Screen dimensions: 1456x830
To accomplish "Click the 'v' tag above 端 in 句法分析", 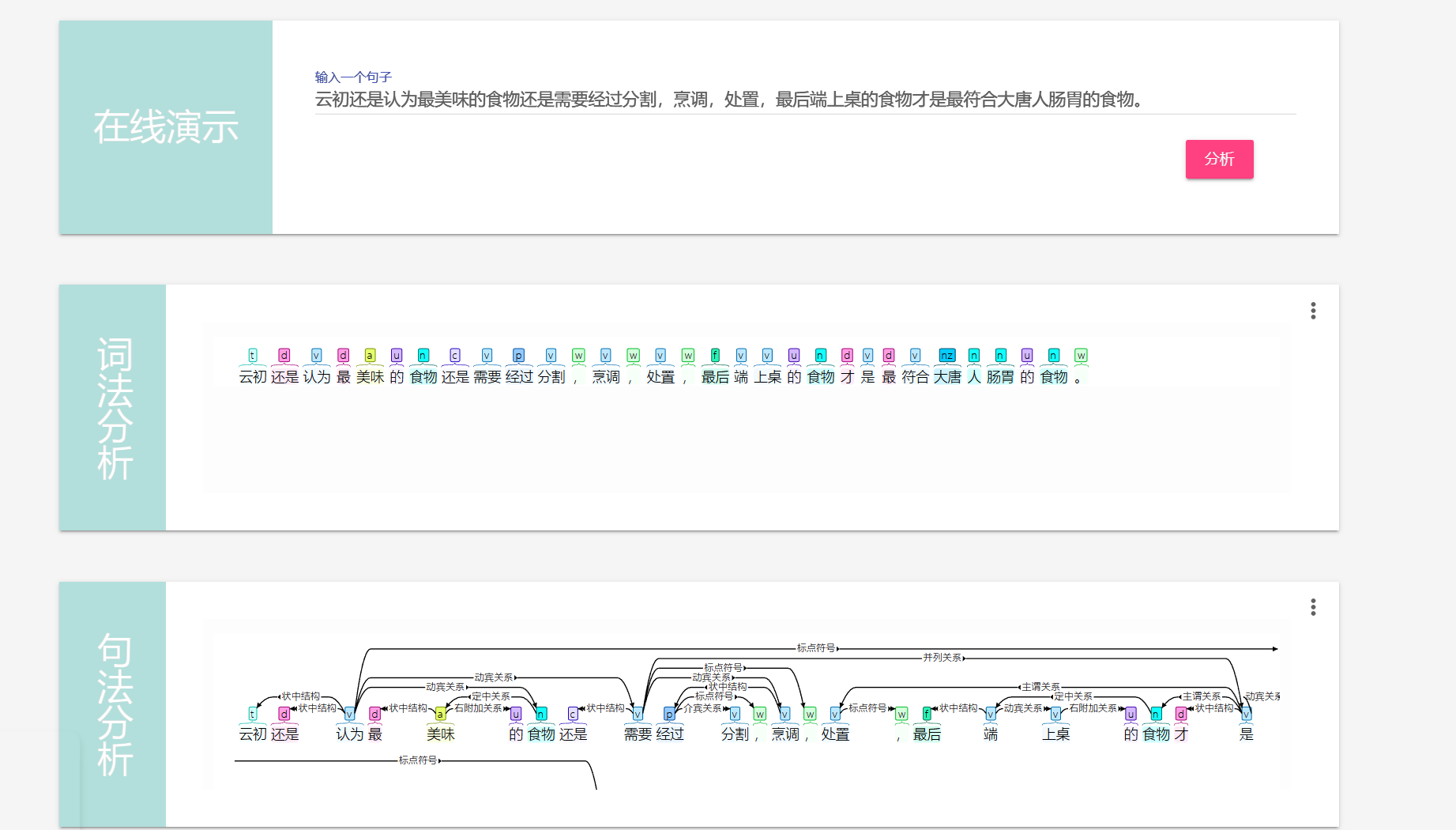I will (990, 714).
